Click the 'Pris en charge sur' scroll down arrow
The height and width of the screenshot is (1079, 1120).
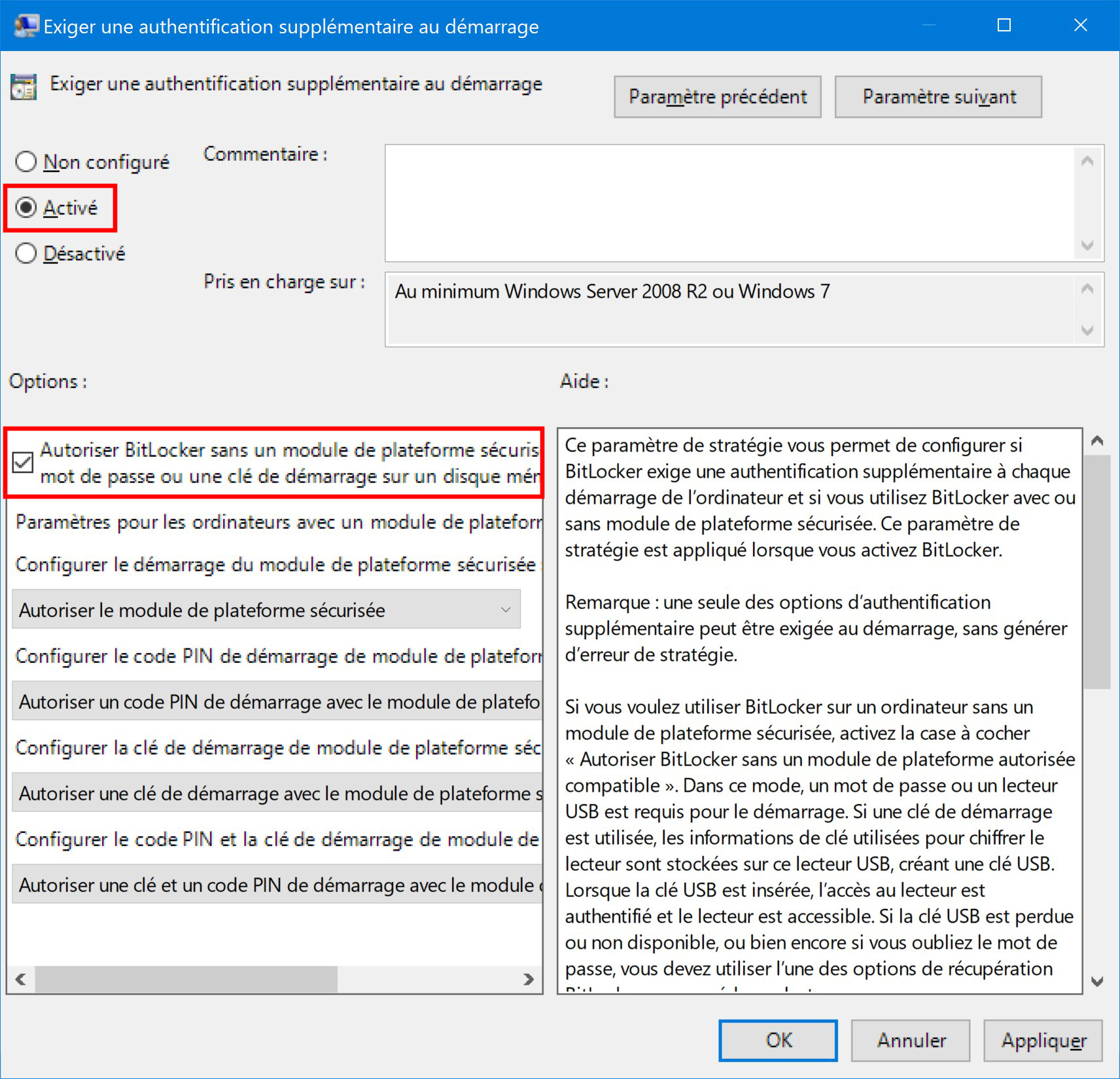(x=1087, y=330)
